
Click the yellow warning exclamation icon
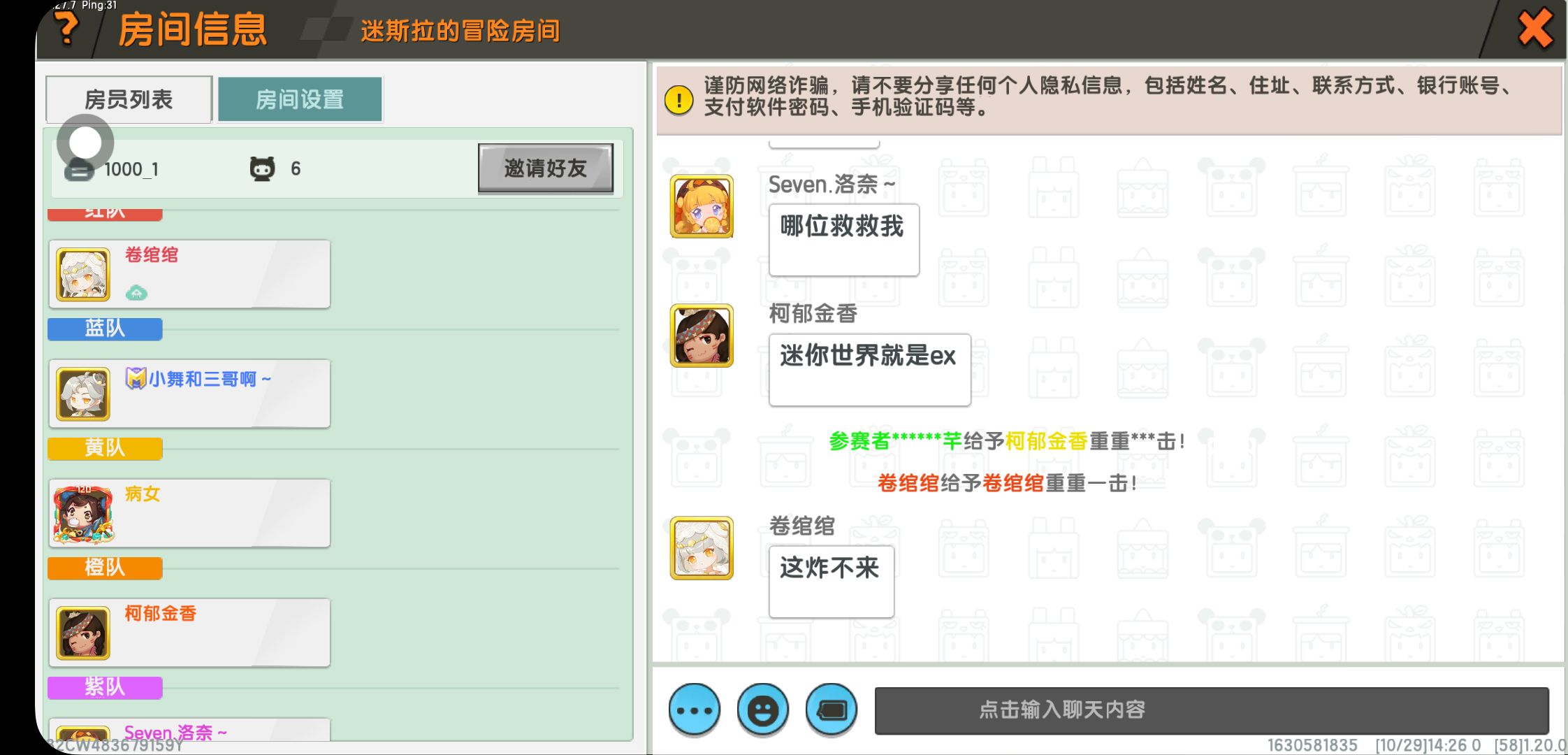point(678,100)
